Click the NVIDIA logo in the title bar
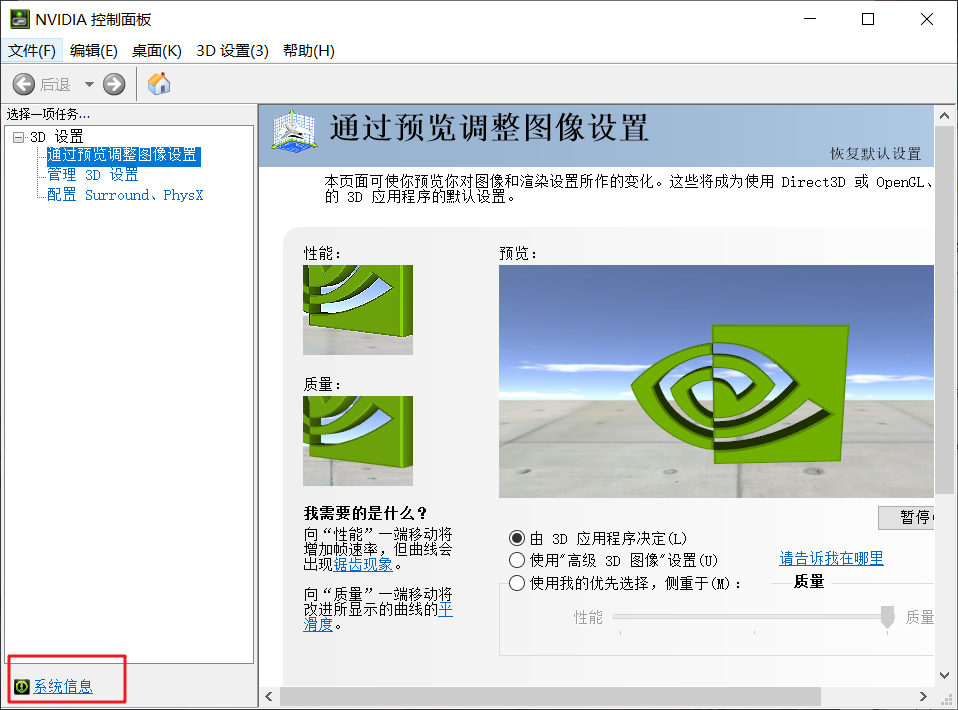 [19, 18]
